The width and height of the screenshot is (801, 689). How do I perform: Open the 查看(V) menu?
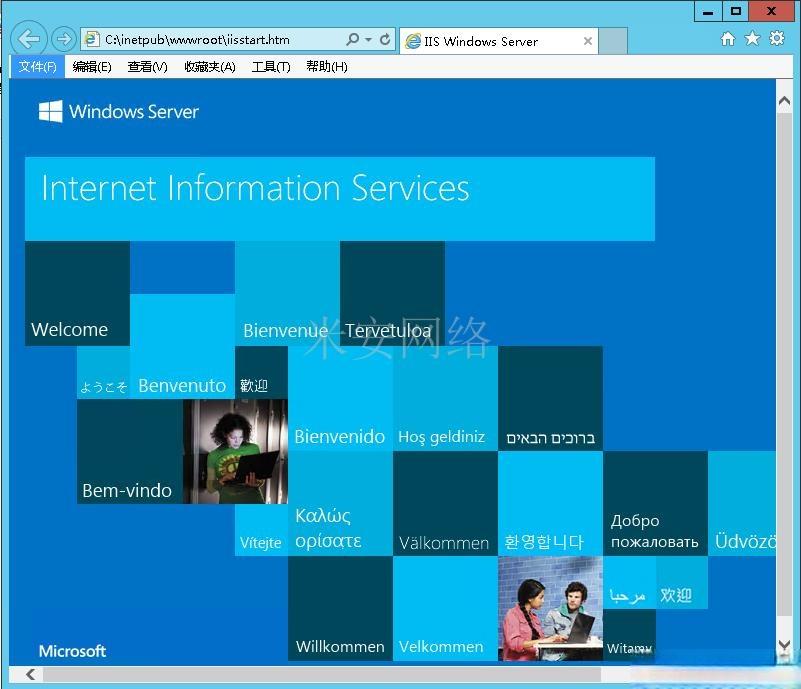pos(147,67)
